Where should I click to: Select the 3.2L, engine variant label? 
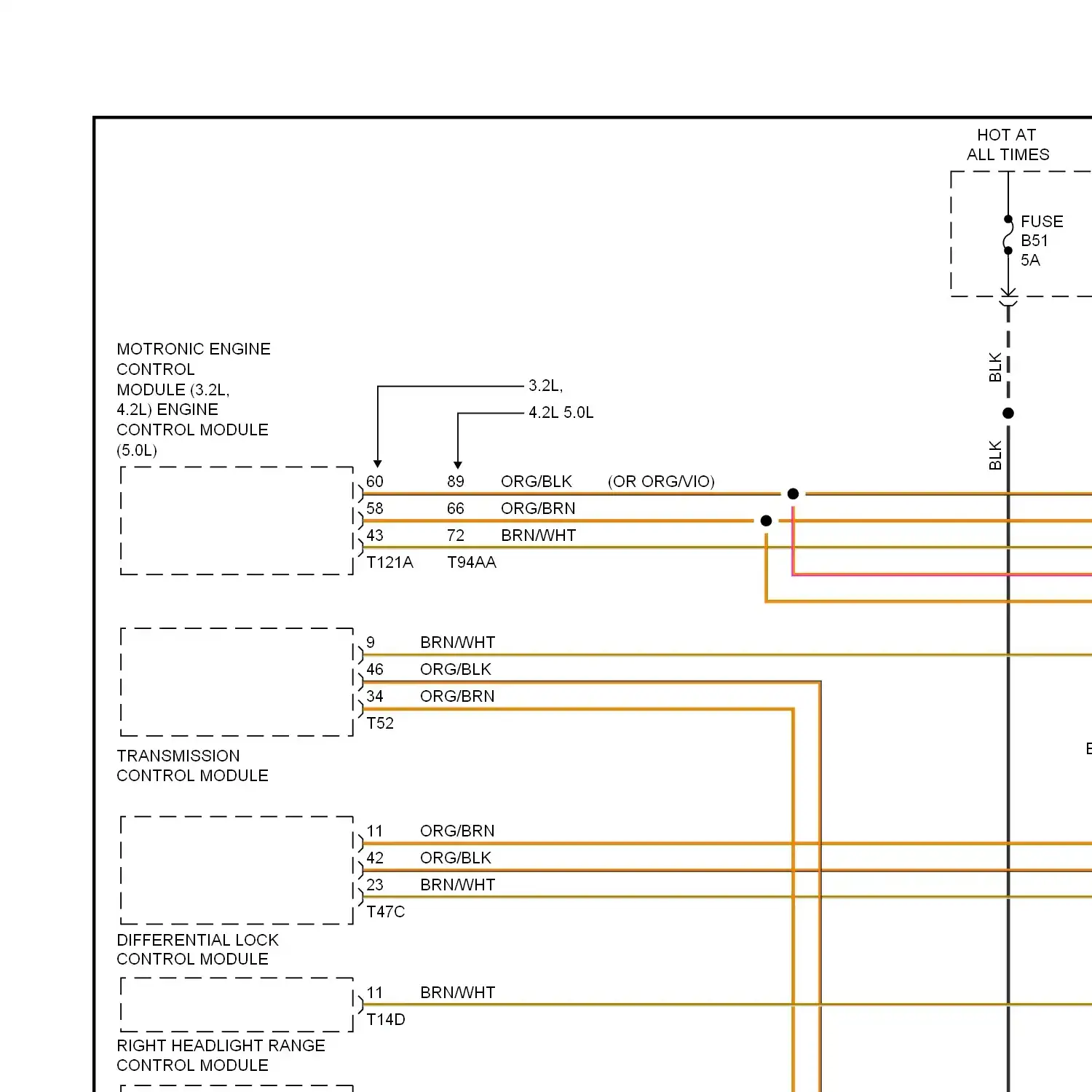[545, 386]
